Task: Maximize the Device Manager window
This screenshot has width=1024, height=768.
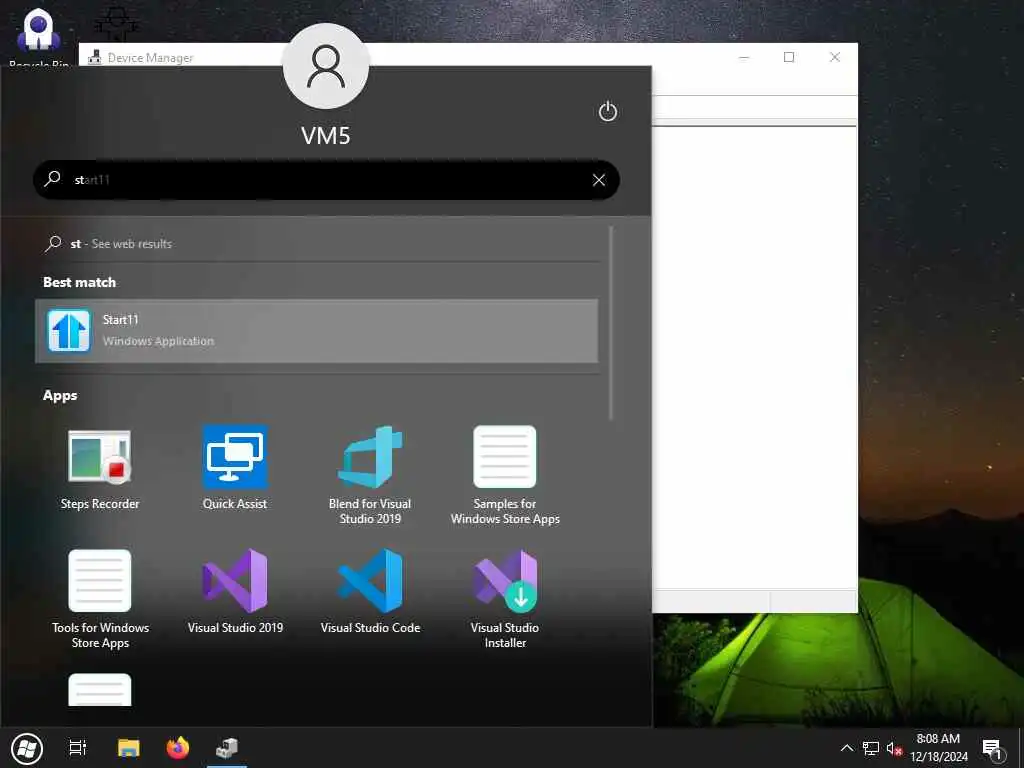Action: 789,57
